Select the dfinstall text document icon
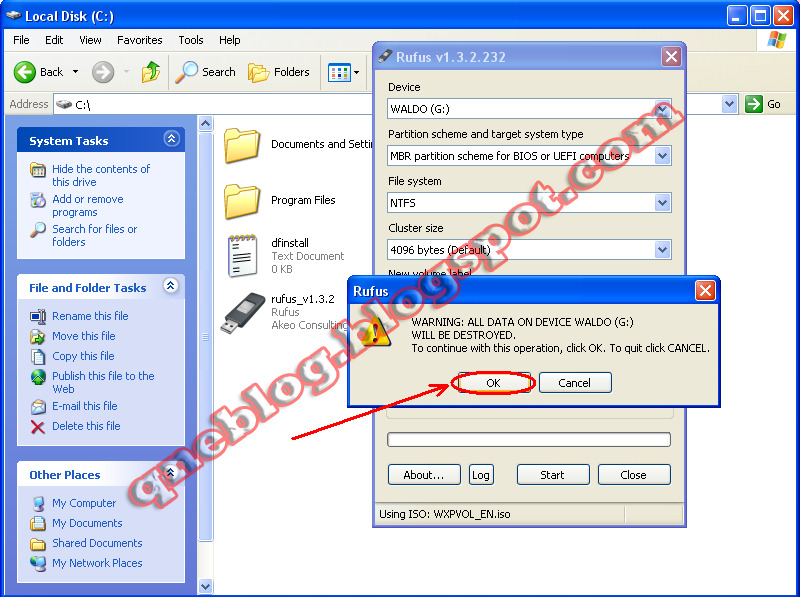Viewport: 800px width, 597px height. [242, 256]
